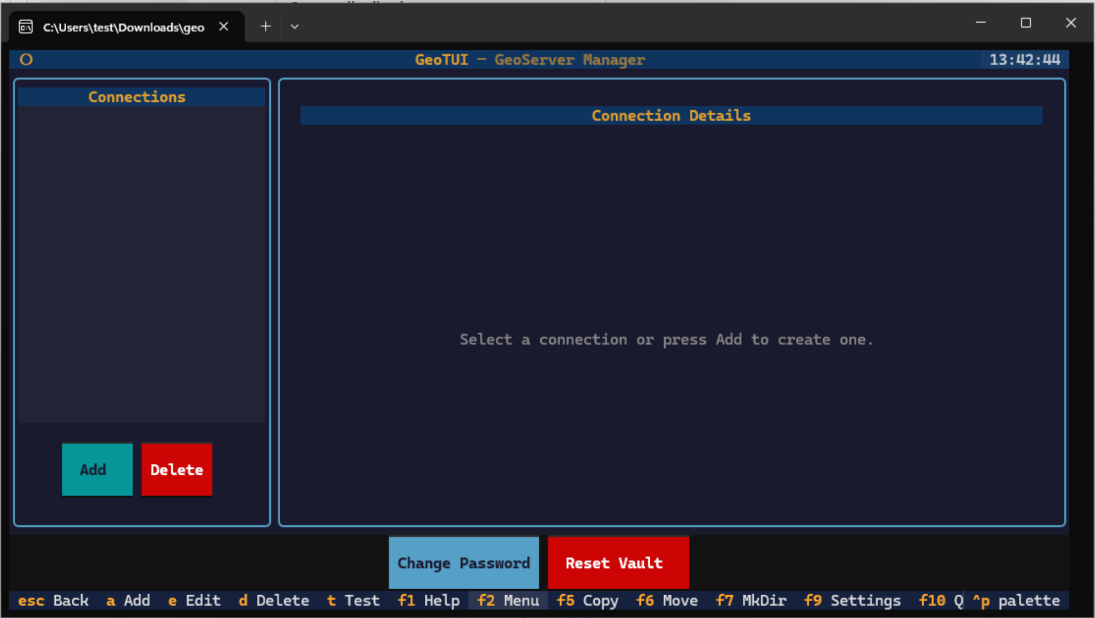Screen dimensions: 1095x618
Task: Click 'Select a connection or press Add' message
Action: (x=666, y=339)
